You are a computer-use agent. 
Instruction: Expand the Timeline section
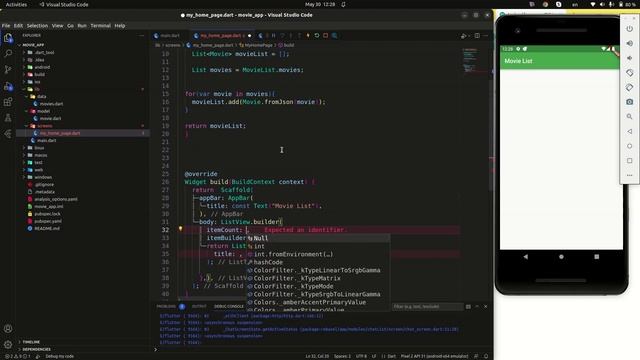pos(31,342)
